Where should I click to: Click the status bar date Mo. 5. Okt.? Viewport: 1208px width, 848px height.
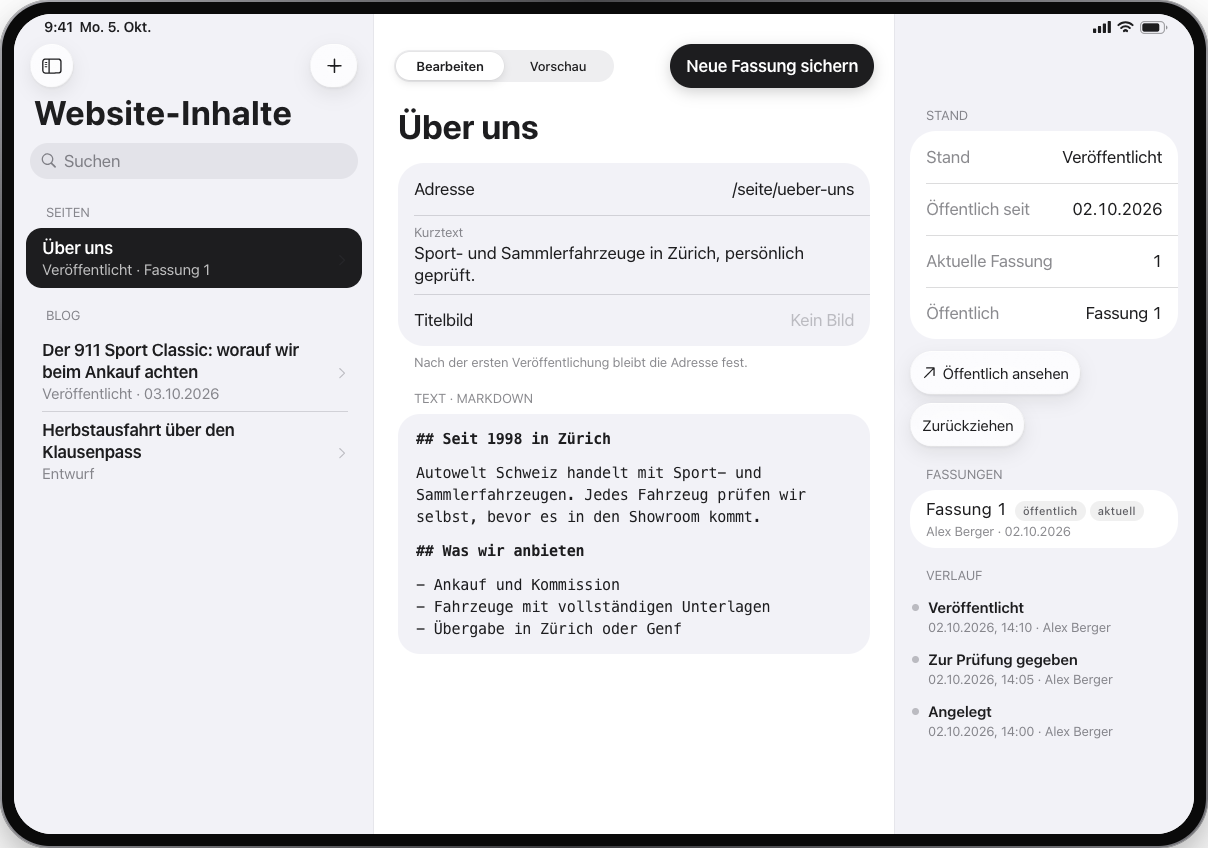coord(116,27)
